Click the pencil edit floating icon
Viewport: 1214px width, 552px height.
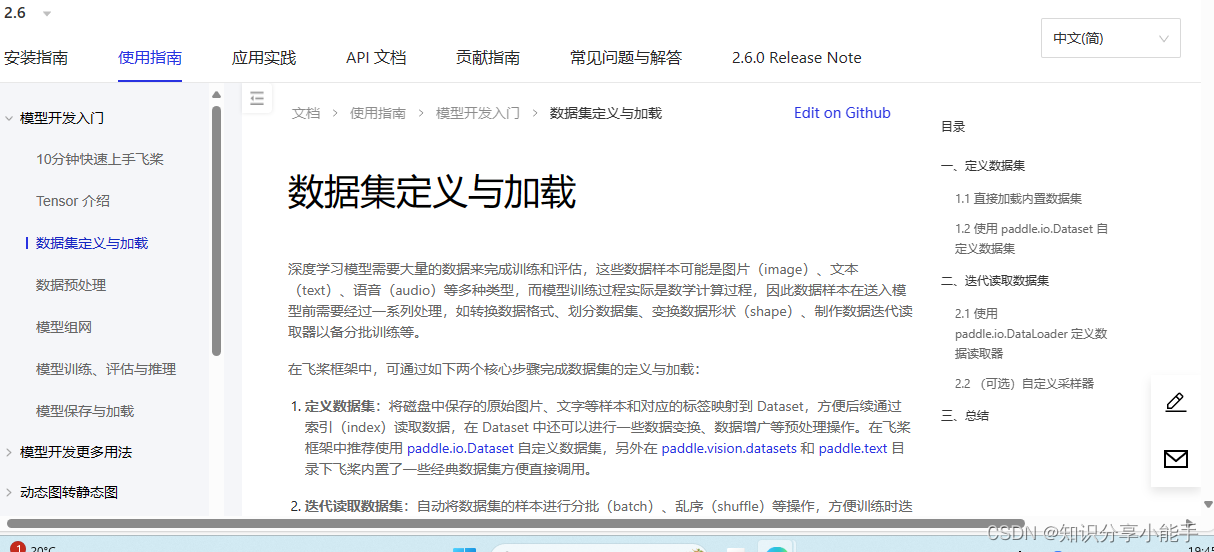[1176, 403]
